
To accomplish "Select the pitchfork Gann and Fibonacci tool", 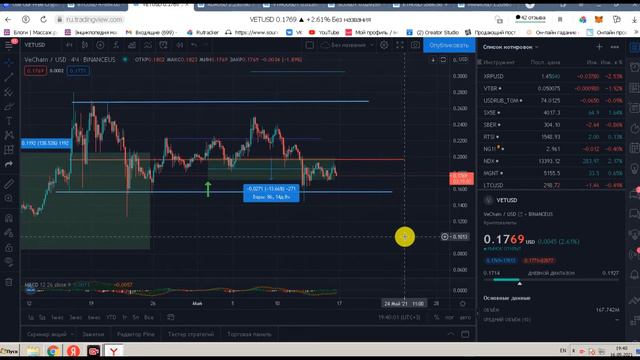I will click(9, 92).
